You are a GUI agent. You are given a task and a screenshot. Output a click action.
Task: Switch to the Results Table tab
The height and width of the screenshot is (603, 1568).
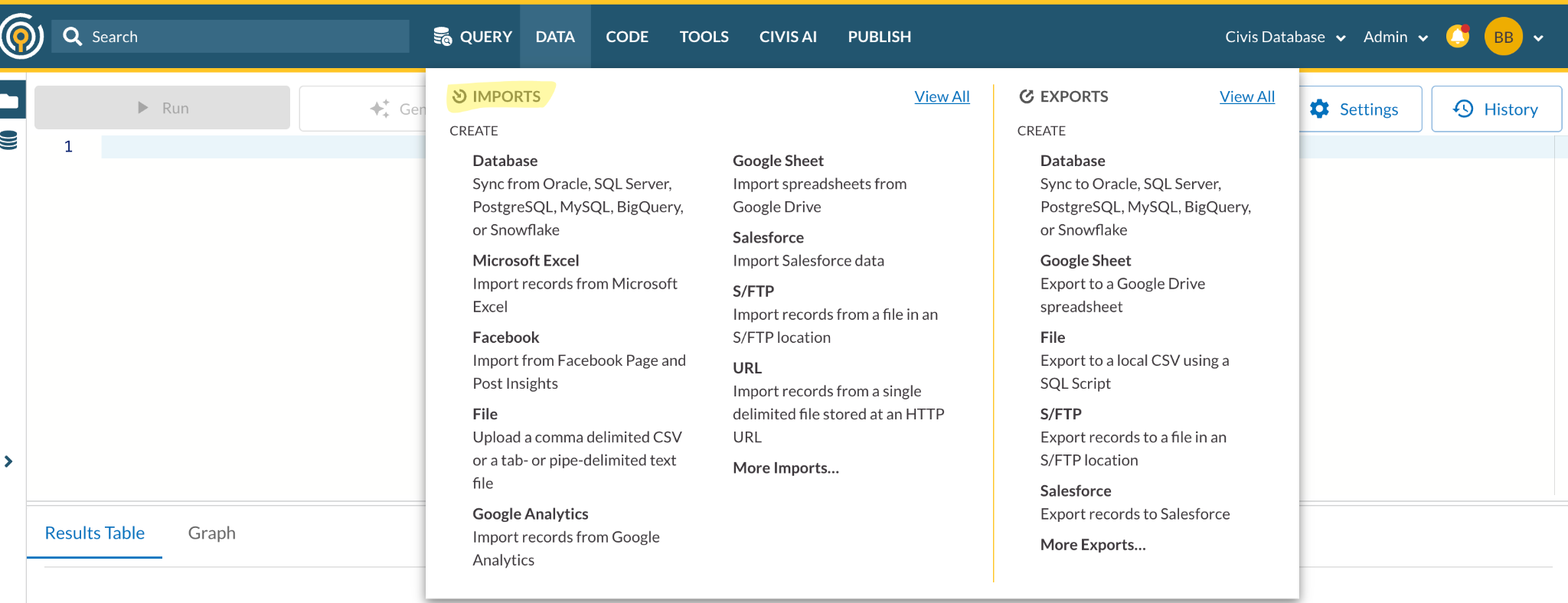(x=94, y=533)
